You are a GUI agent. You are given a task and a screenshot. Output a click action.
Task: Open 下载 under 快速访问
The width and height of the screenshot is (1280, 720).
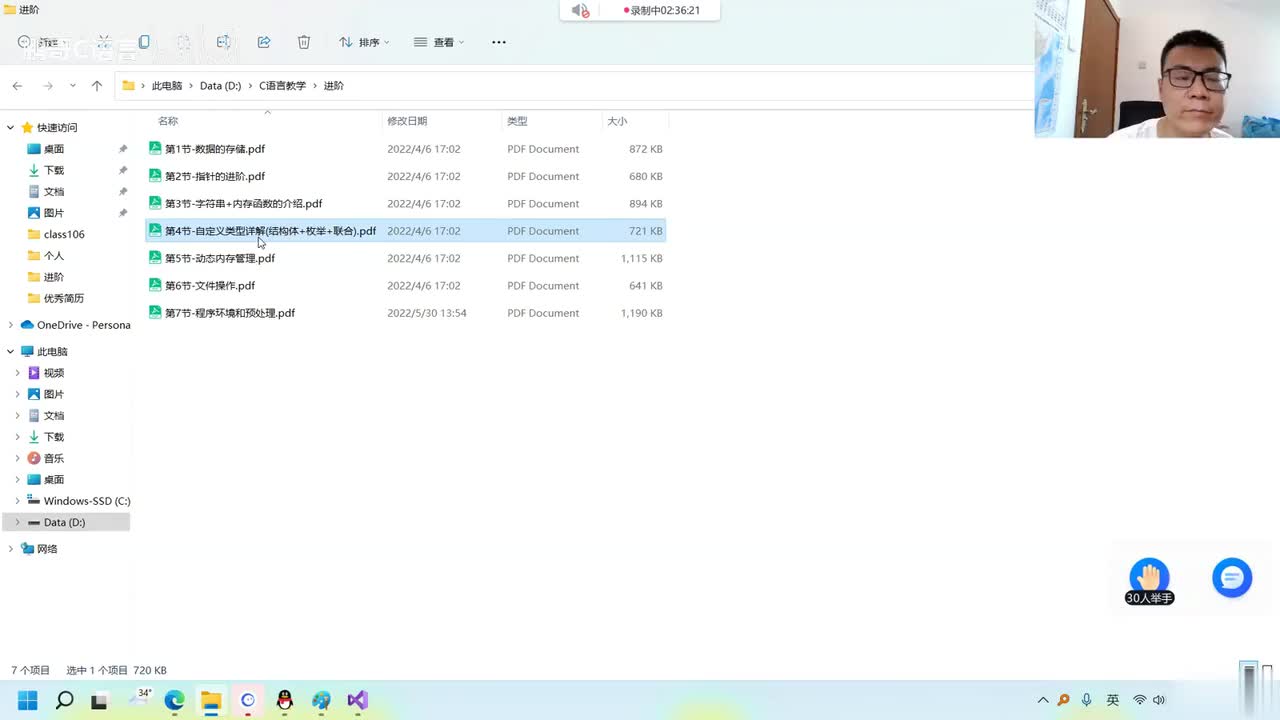pos(54,170)
